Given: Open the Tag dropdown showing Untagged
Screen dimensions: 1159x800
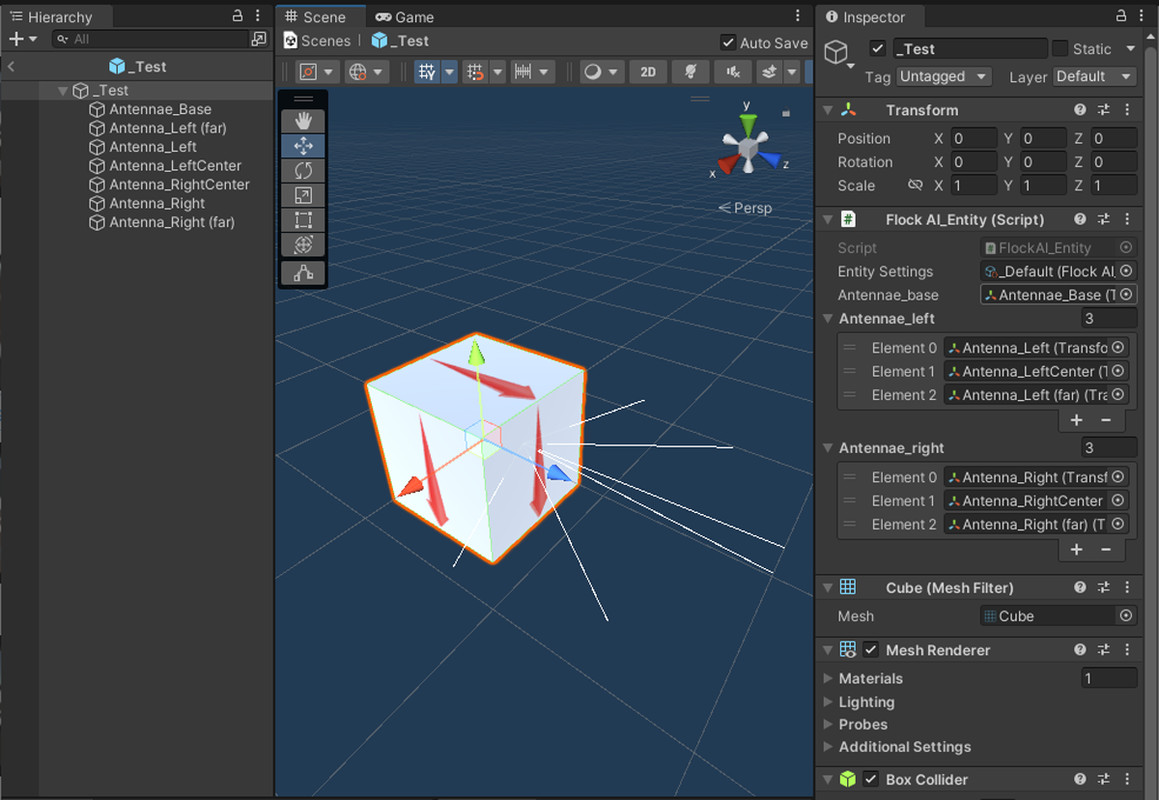Looking at the screenshot, I should 943,76.
